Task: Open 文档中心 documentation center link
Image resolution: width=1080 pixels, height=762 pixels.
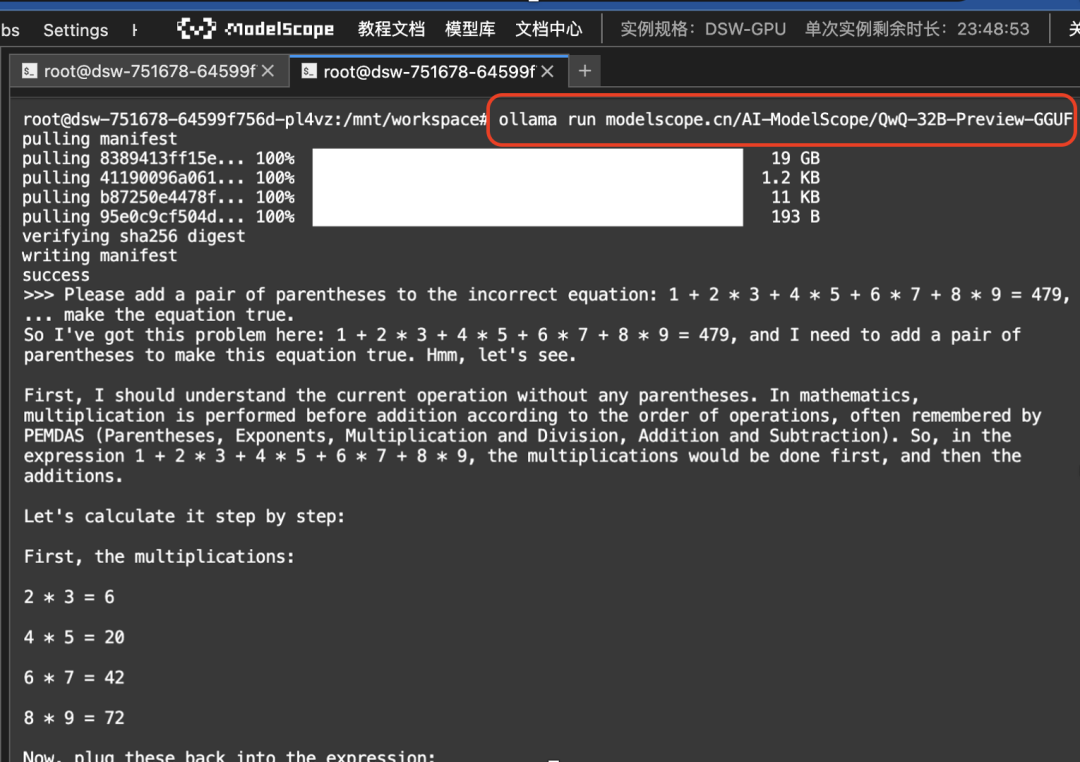Action: 548,29
